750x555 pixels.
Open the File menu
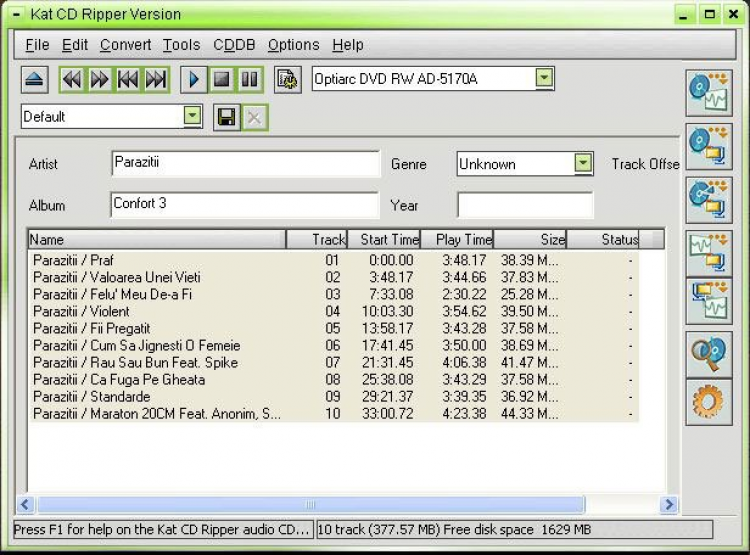tap(37, 45)
